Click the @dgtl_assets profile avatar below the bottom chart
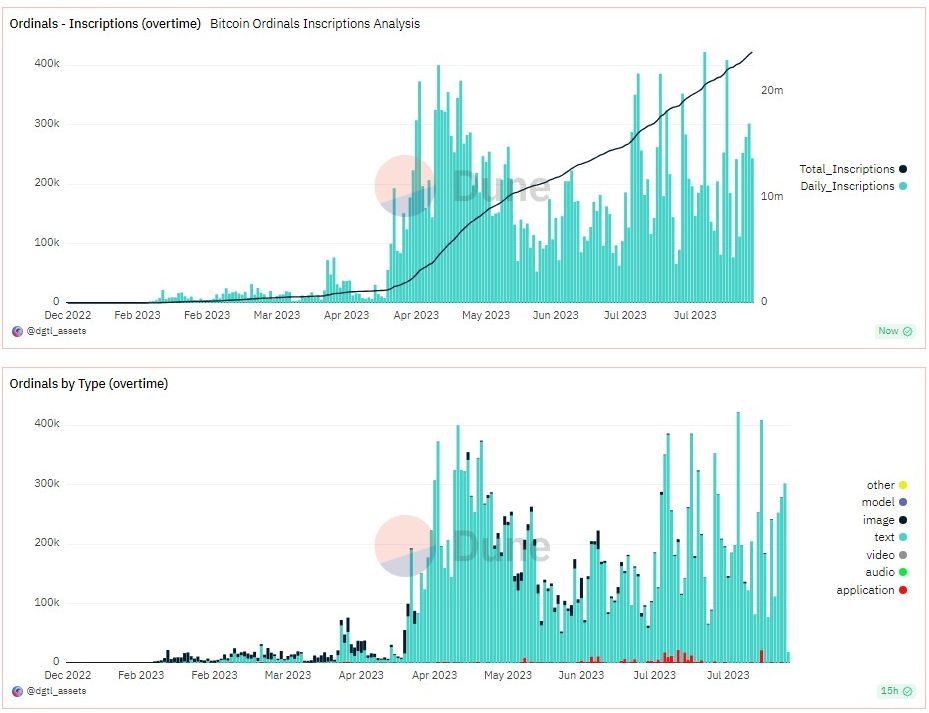This screenshot has width=929, height=713. 17,691
